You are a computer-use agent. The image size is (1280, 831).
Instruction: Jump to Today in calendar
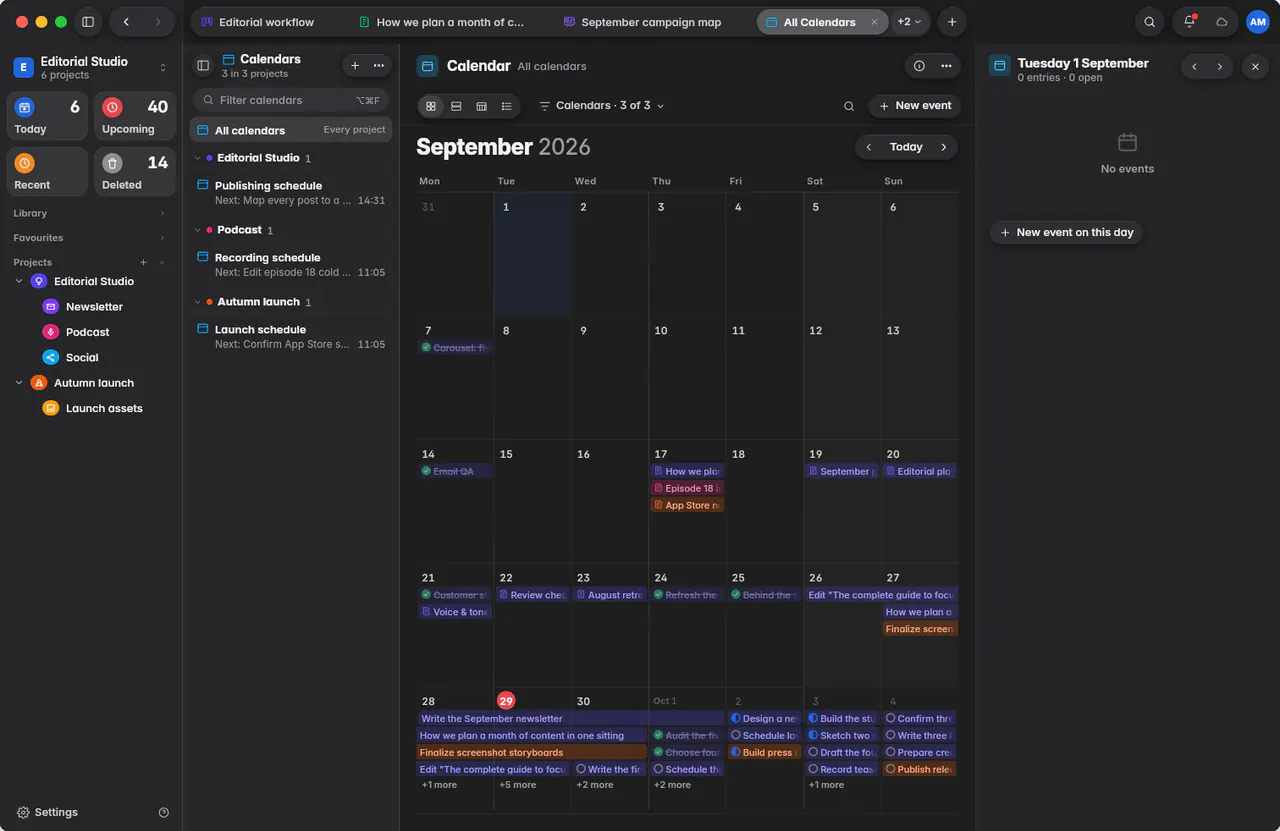[906, 147]
